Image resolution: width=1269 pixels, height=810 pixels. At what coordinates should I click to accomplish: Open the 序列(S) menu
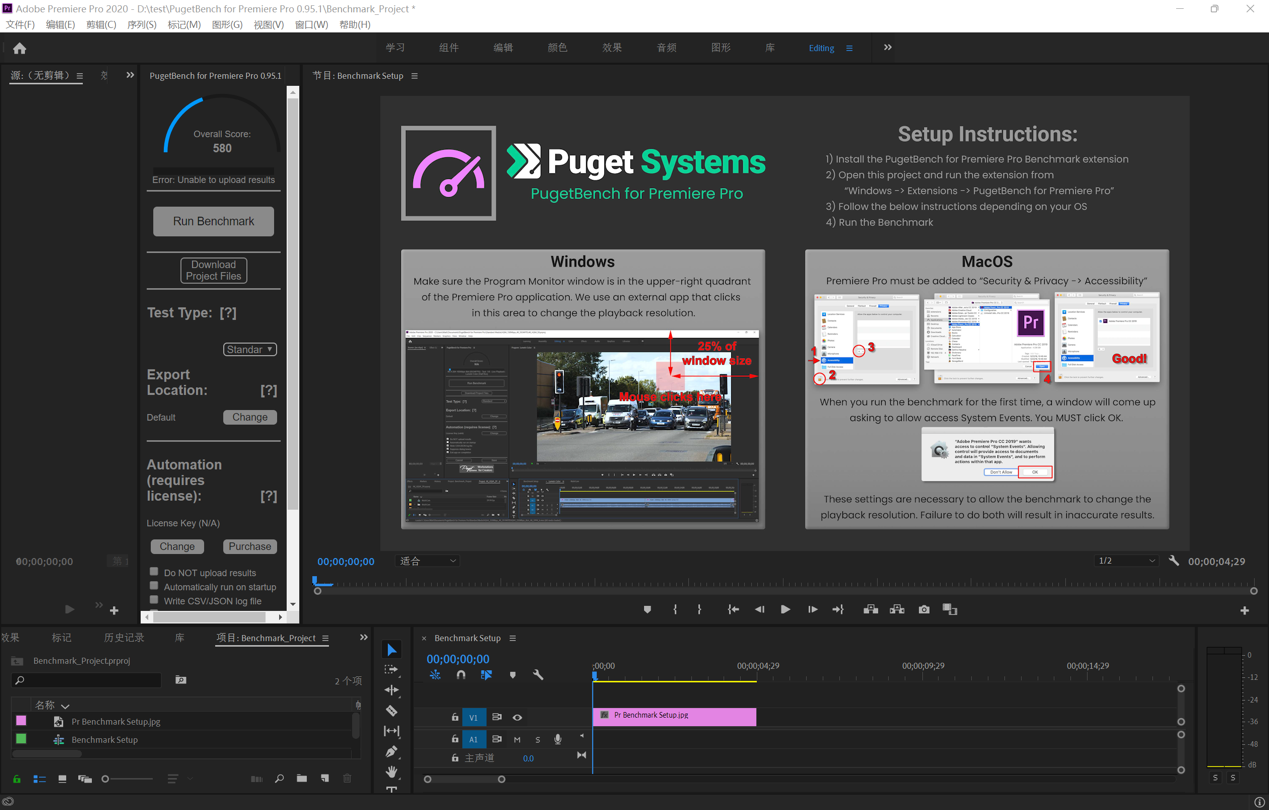pyautogui.click(x=141, y=24)
